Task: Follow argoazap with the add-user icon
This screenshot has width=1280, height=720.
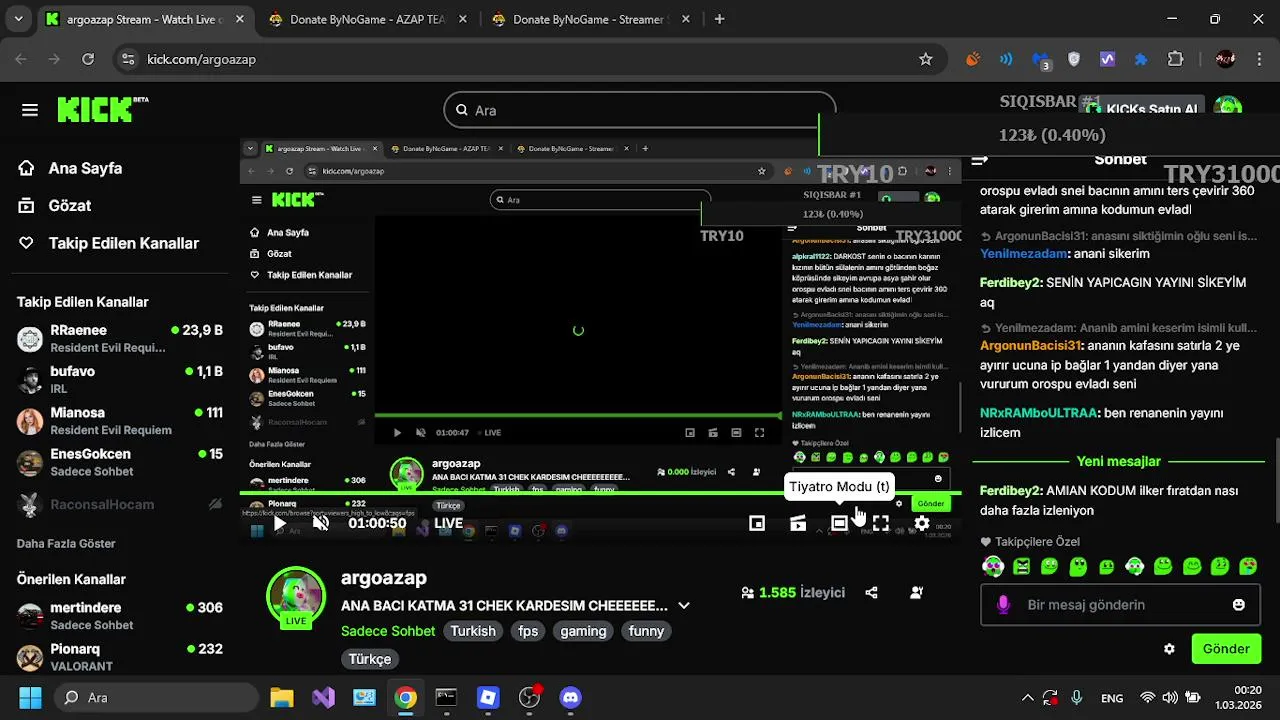Action: click(916, 592)
